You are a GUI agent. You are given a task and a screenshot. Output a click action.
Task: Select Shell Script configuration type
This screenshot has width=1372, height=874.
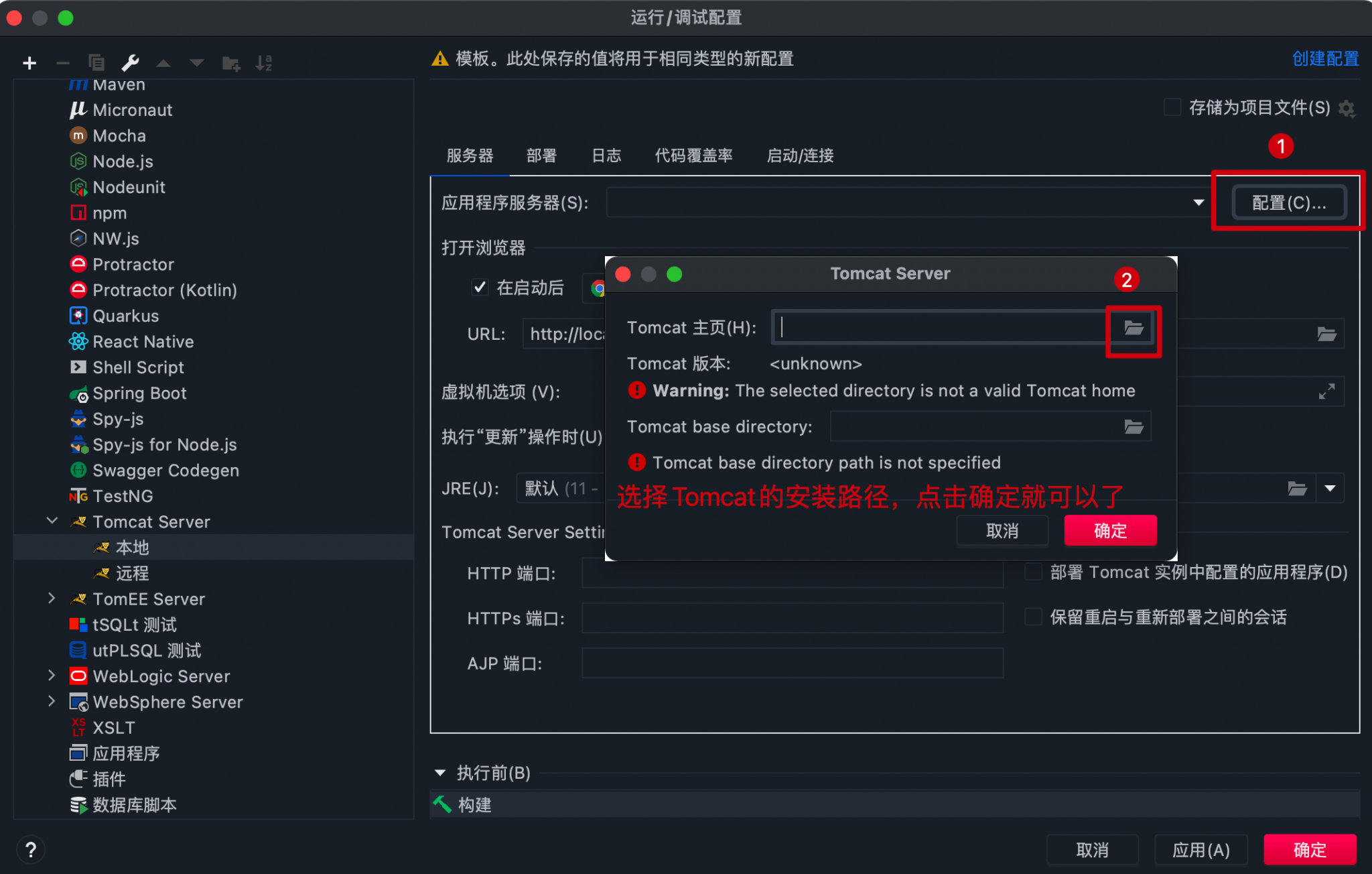pos(127,367)
